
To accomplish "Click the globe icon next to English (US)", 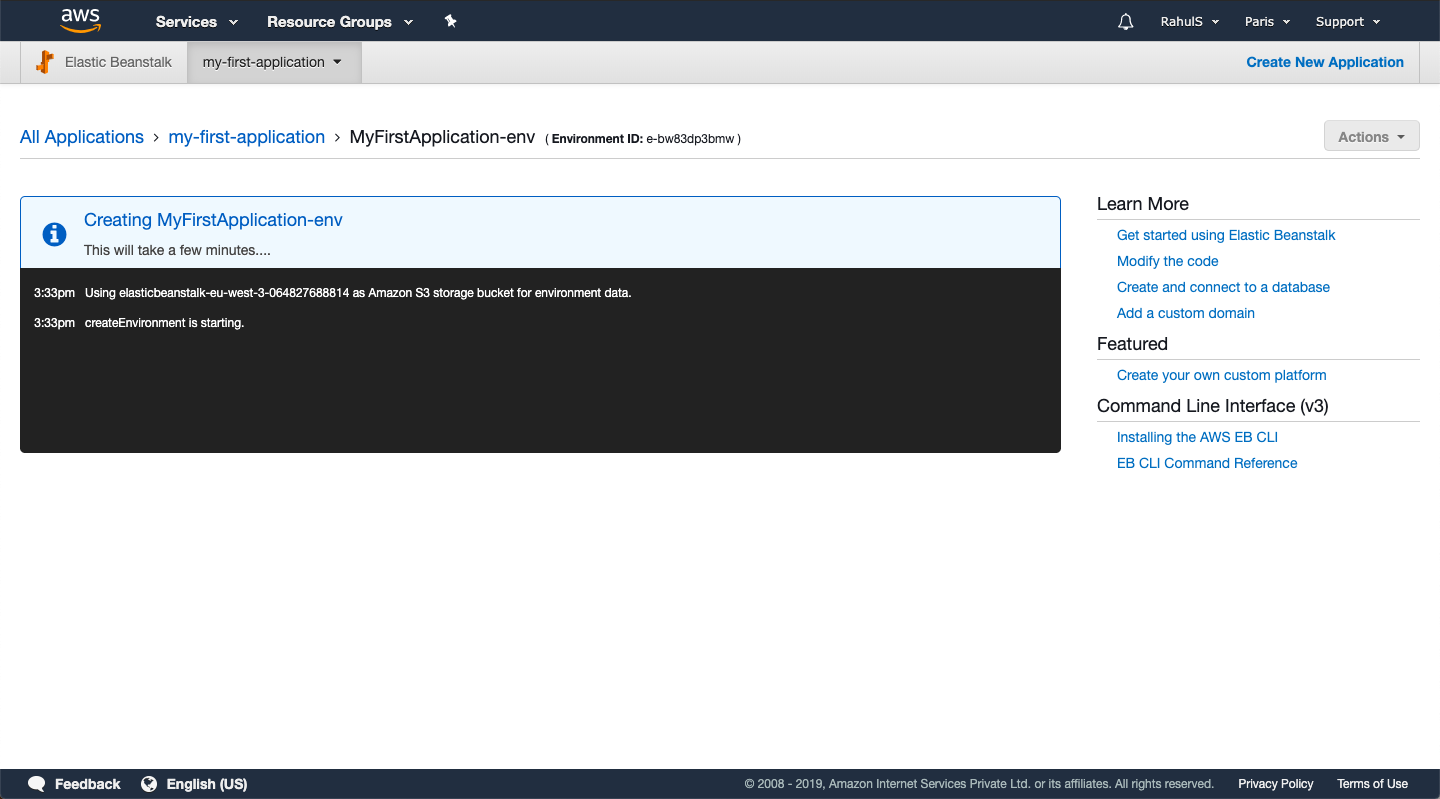I will (x=149, y=784).
